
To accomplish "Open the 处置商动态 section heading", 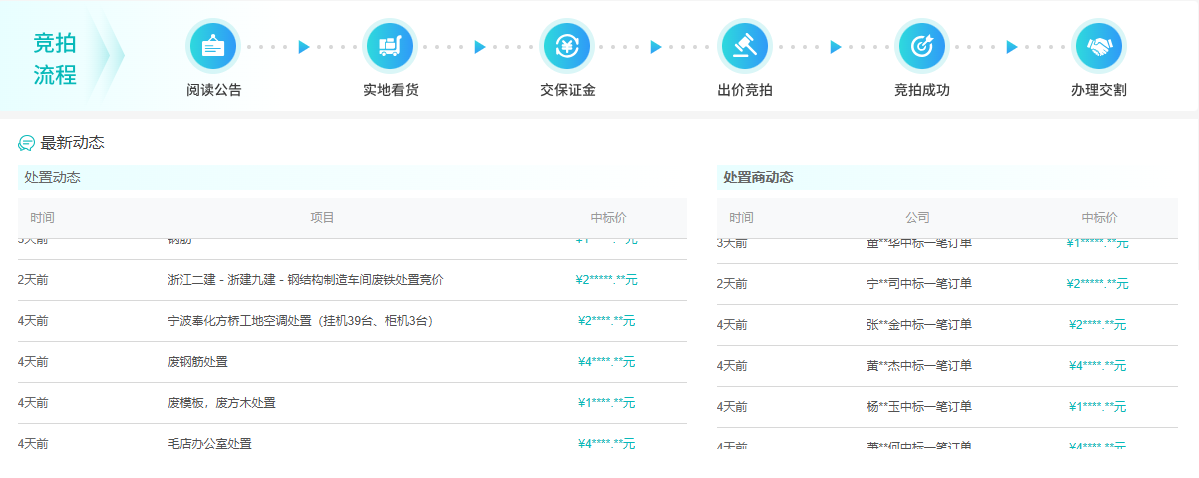I will pyautogui.click(x=758, y=177).
